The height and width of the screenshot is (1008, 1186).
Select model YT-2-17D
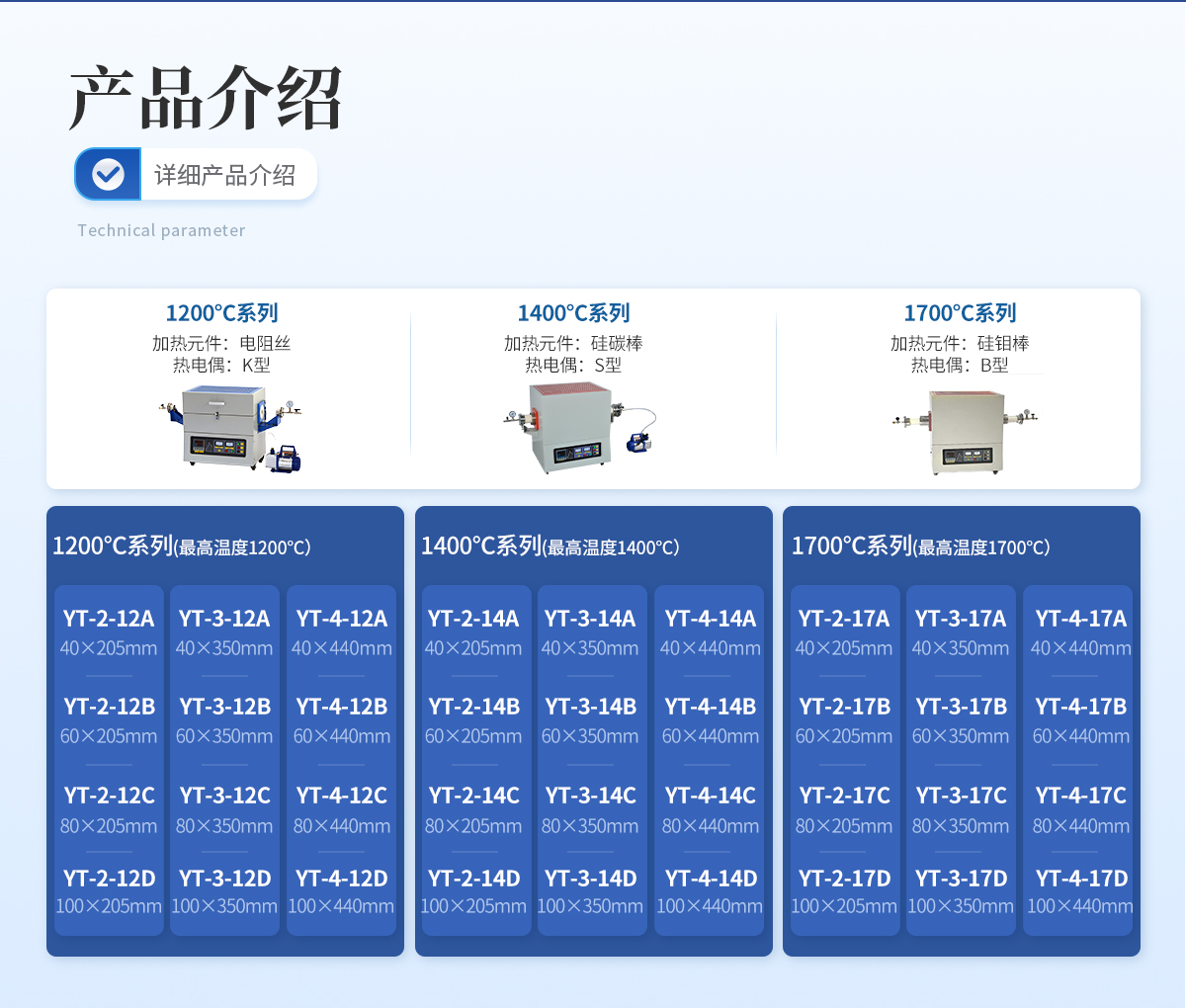point(844,879)
